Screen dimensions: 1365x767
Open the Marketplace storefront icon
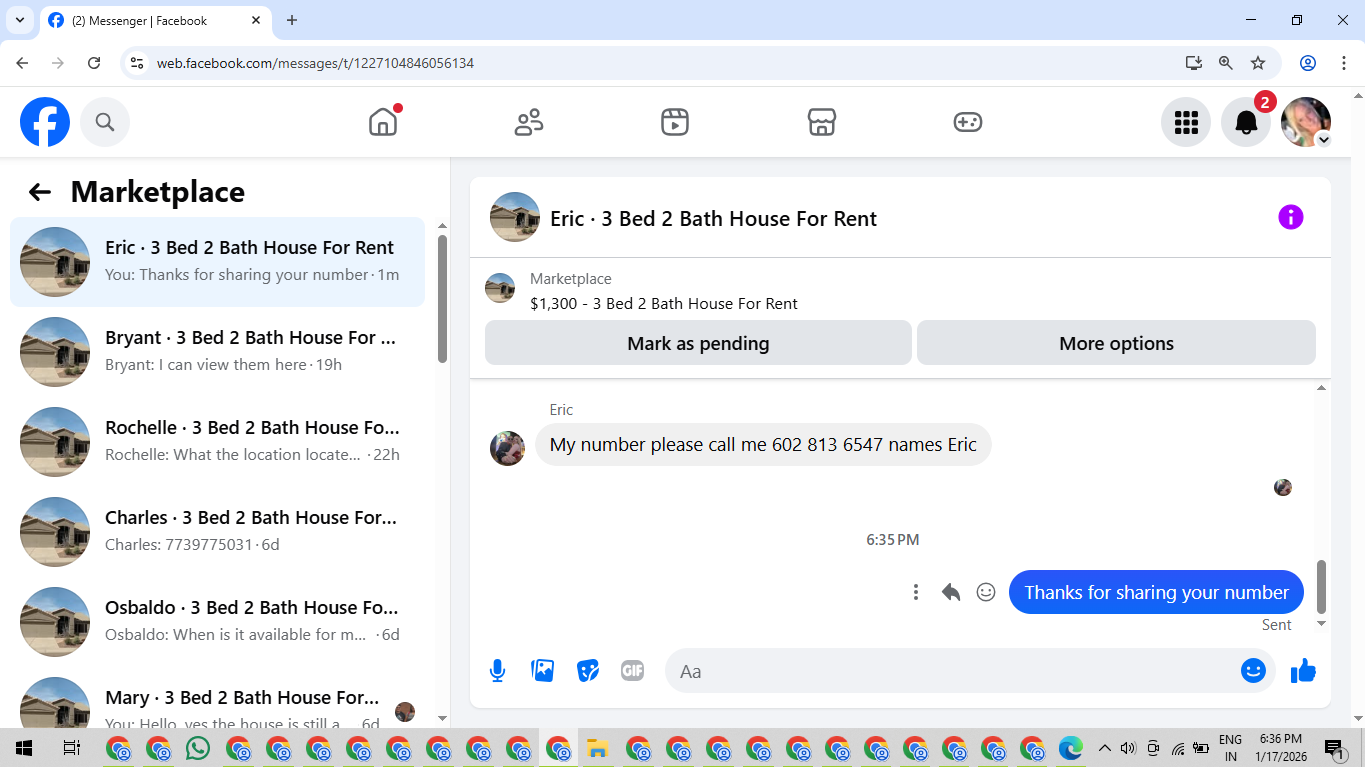[821, 122]
